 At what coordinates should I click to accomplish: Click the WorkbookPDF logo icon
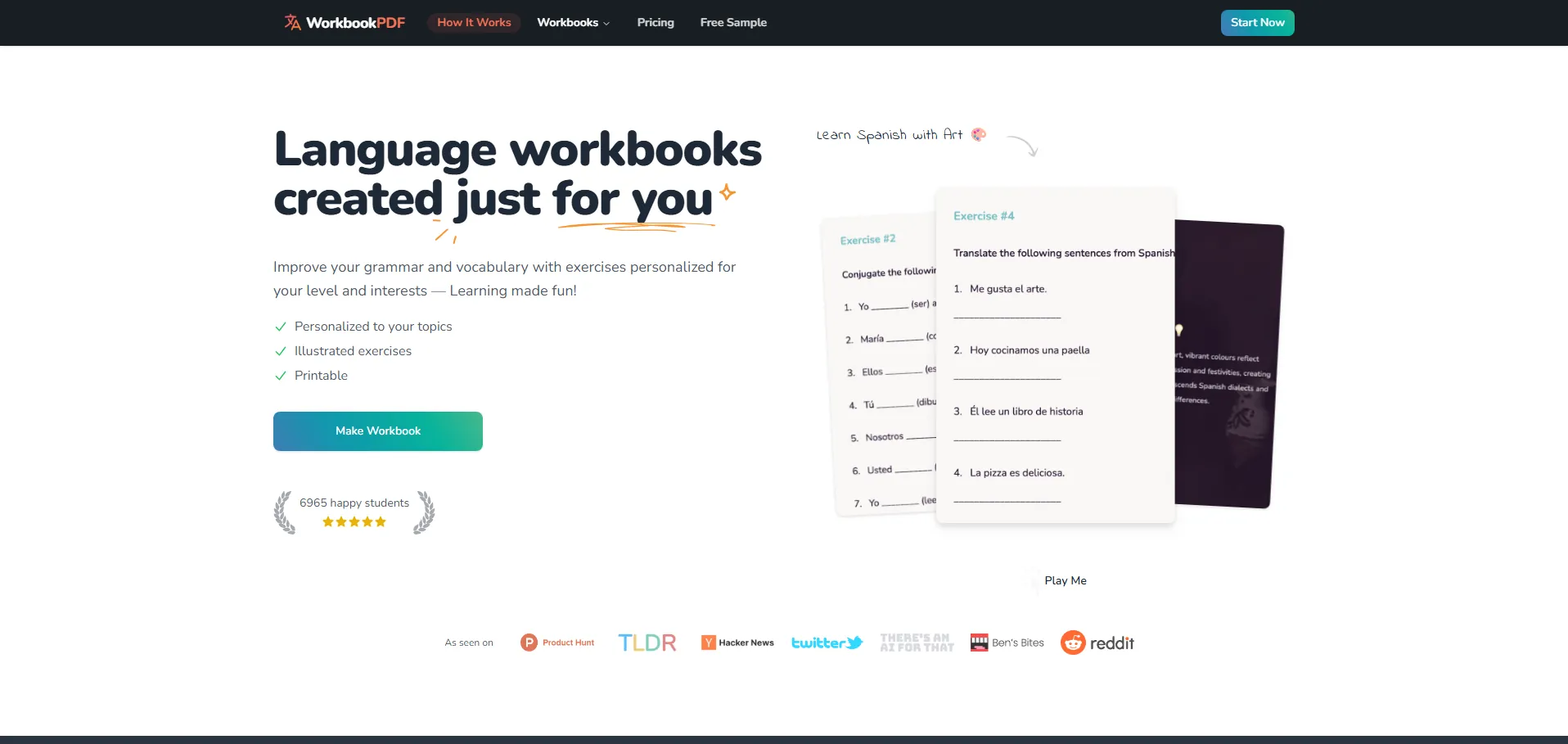[x=292, y=22]
